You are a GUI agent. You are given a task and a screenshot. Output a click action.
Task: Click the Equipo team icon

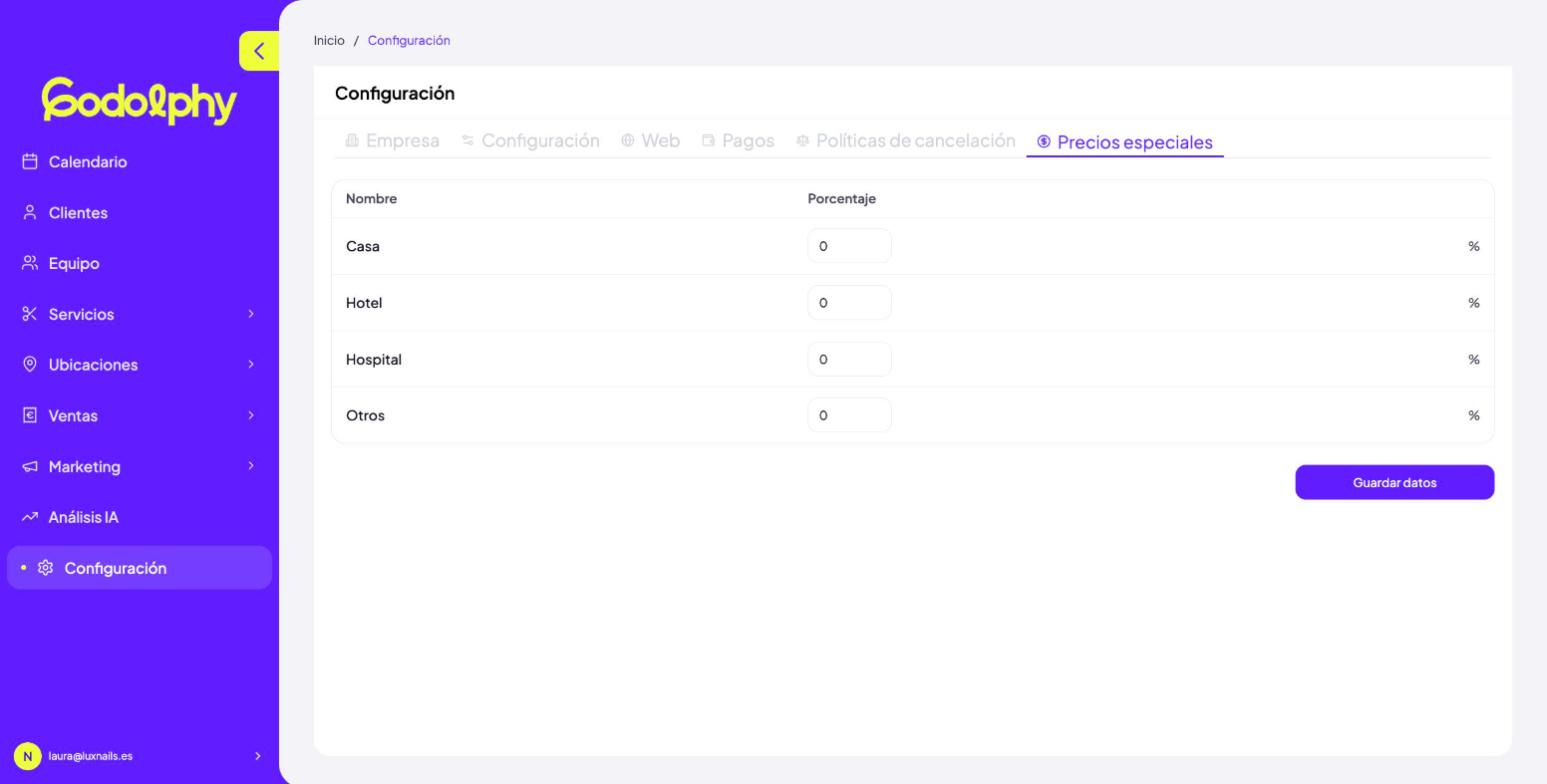[x=30, y=264]
